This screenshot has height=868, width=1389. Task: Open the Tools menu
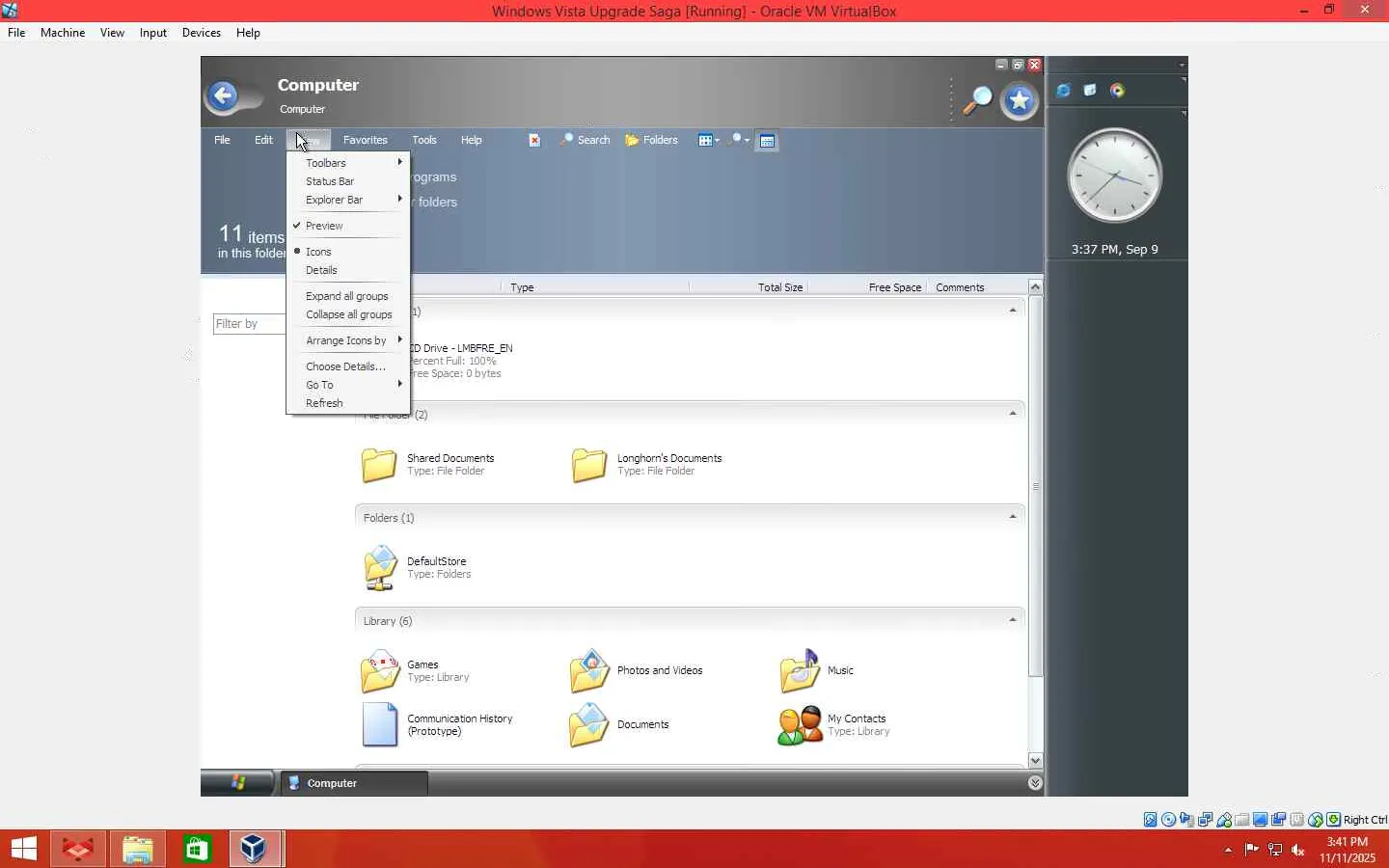[424, 140]
